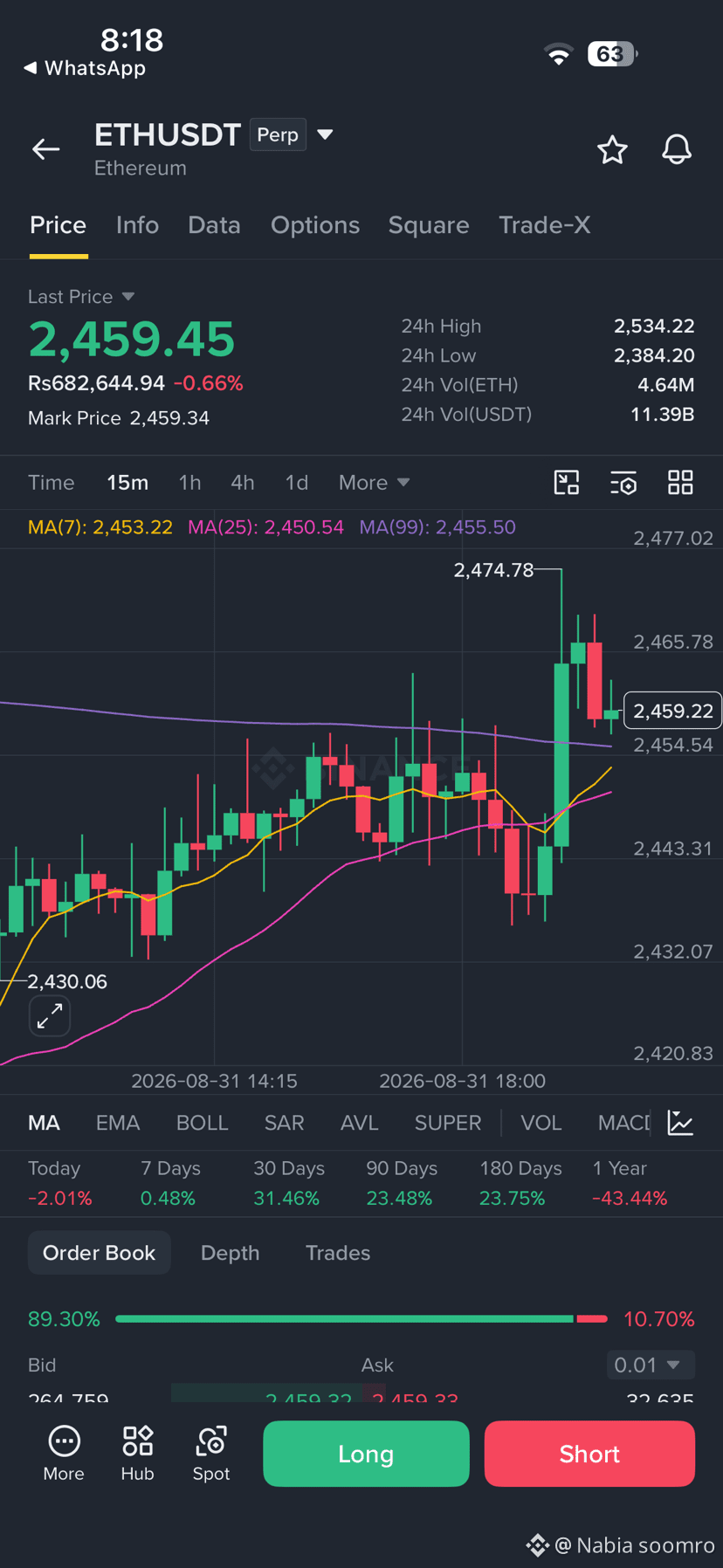Tap the MA(7) value legend
The width and height of the screenshot is (723, 1568).
click(x=100, y=527)
